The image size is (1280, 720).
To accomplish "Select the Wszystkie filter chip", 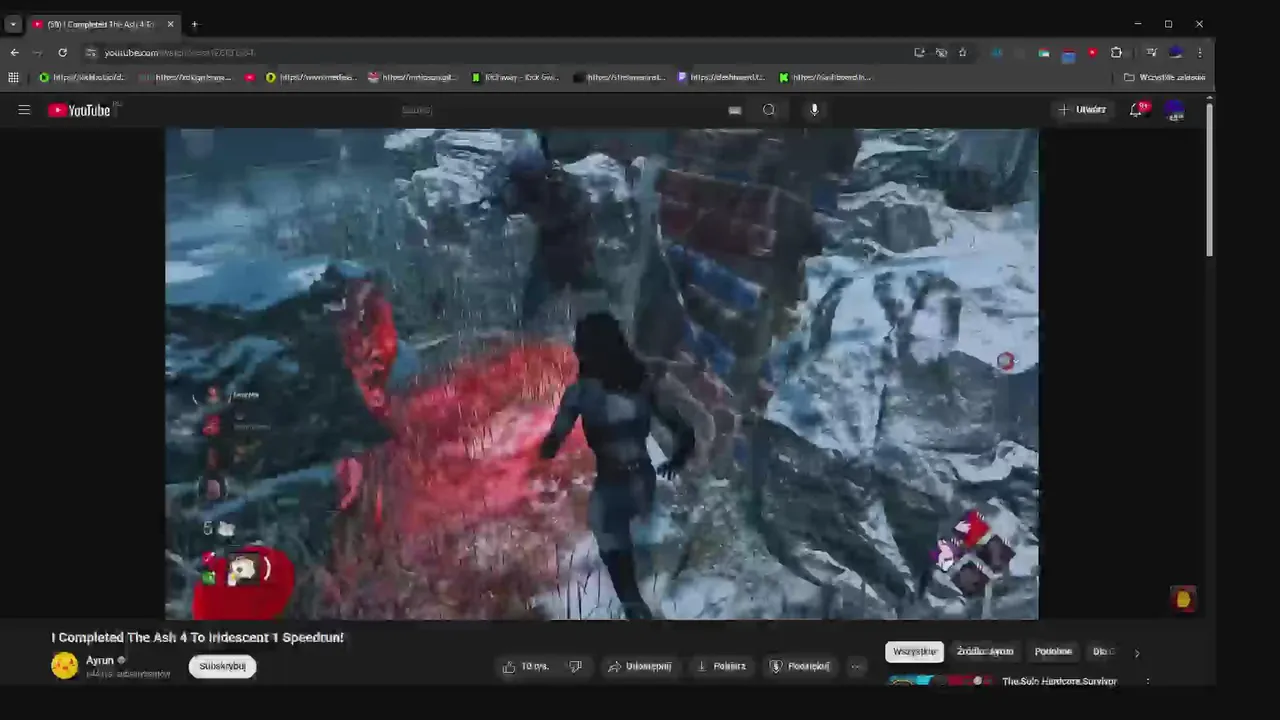I will point(914,651).
